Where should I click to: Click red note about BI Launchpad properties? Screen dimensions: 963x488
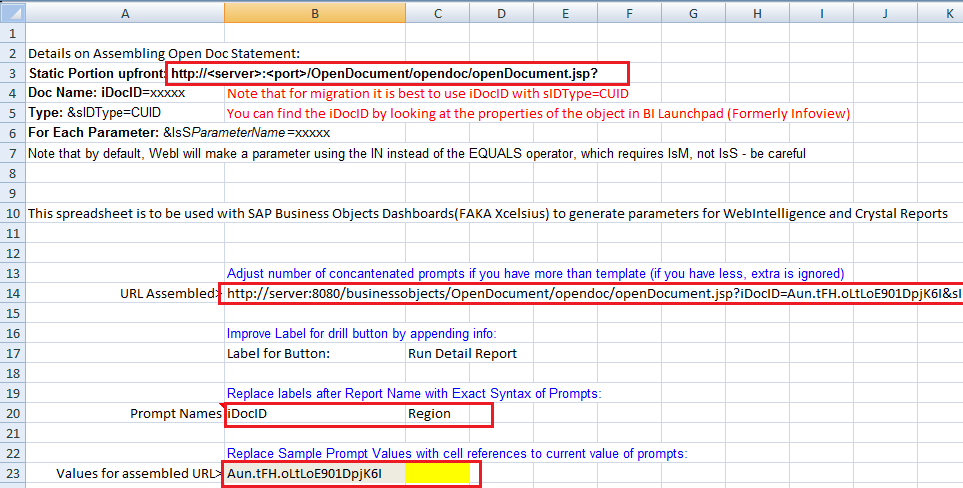[x=538, y=114]
